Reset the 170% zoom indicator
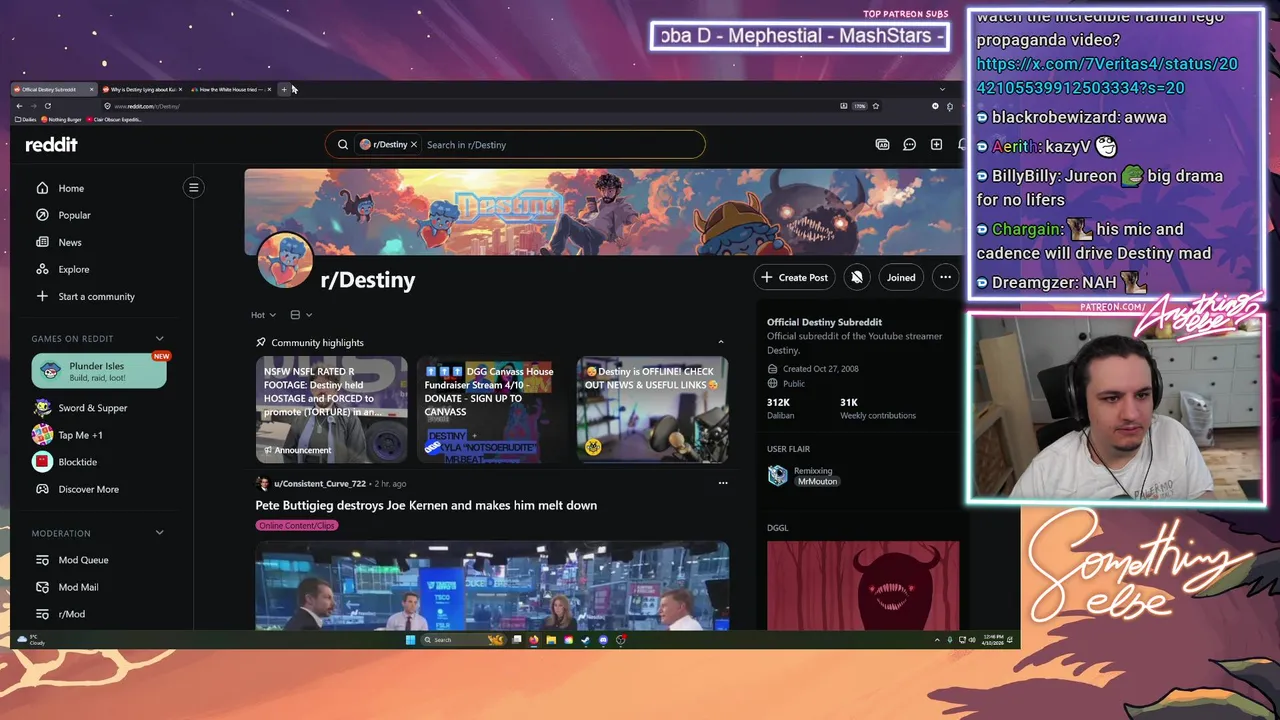The image size is (1280, 720). pyautogui.click(x=859, y=106)
